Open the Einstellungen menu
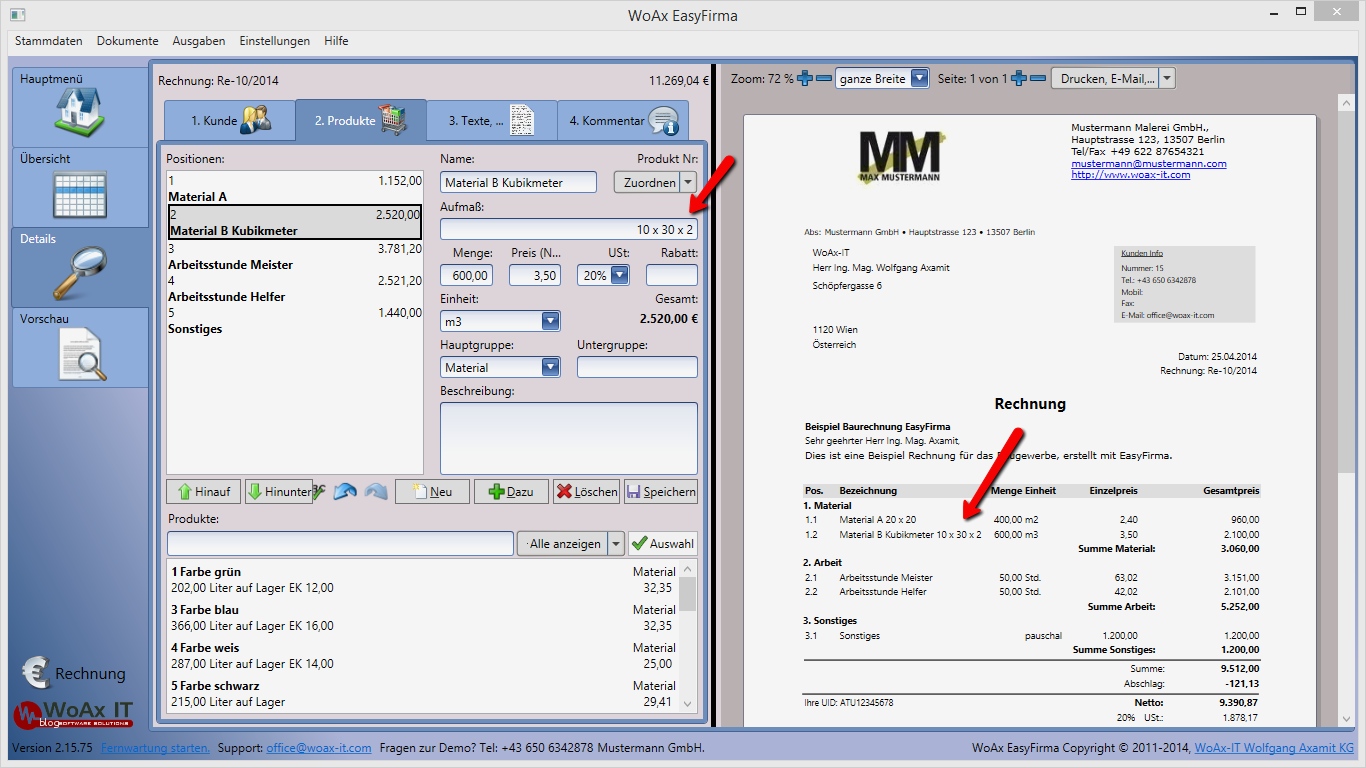Viewport: 1366px width, 768px height. (x=274, y=41)
